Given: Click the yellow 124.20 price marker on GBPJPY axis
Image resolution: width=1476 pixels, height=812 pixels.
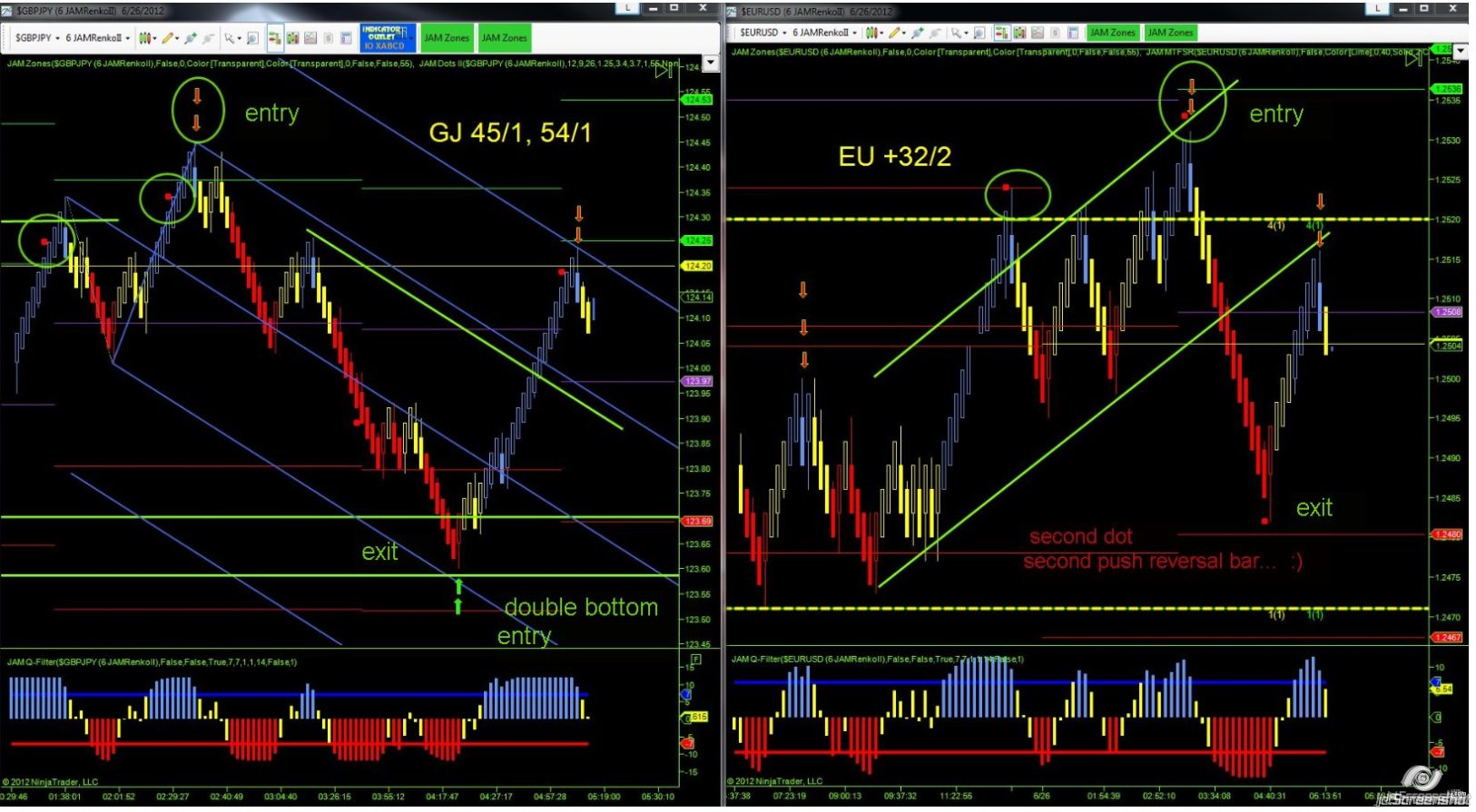Looking at the screenshot, I should click(697, 266).
